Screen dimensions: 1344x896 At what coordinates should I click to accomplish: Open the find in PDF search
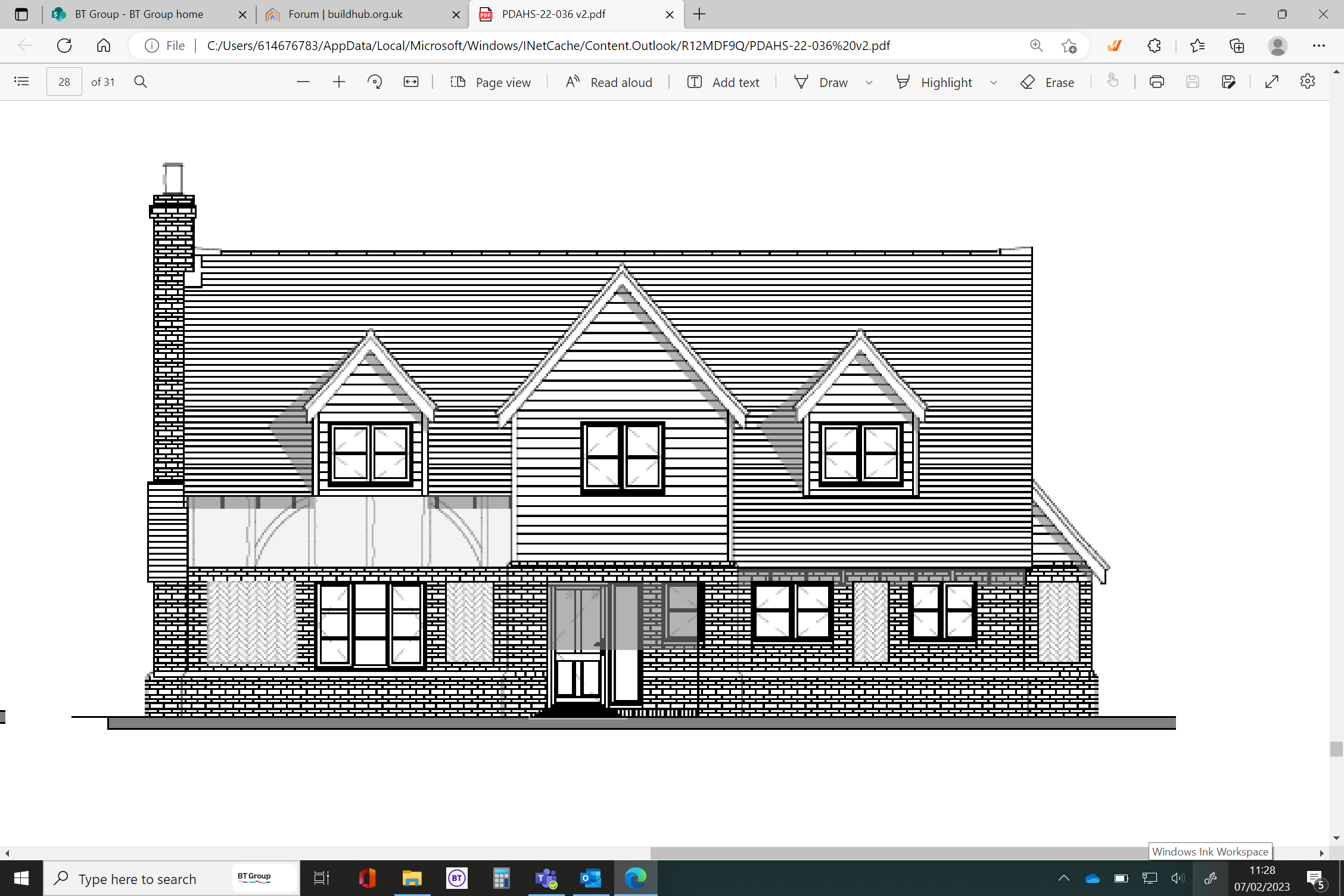tap(141, 82)
